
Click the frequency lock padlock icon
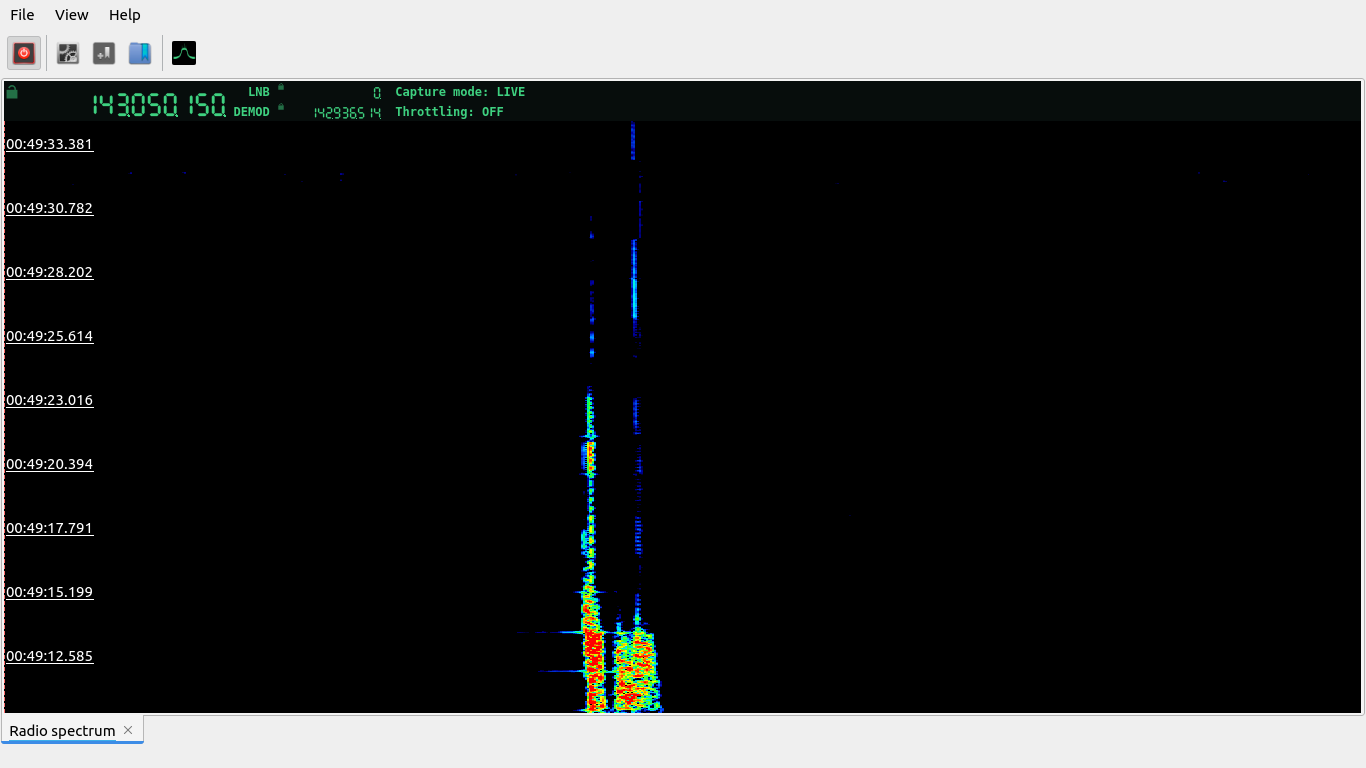[12, 92]
